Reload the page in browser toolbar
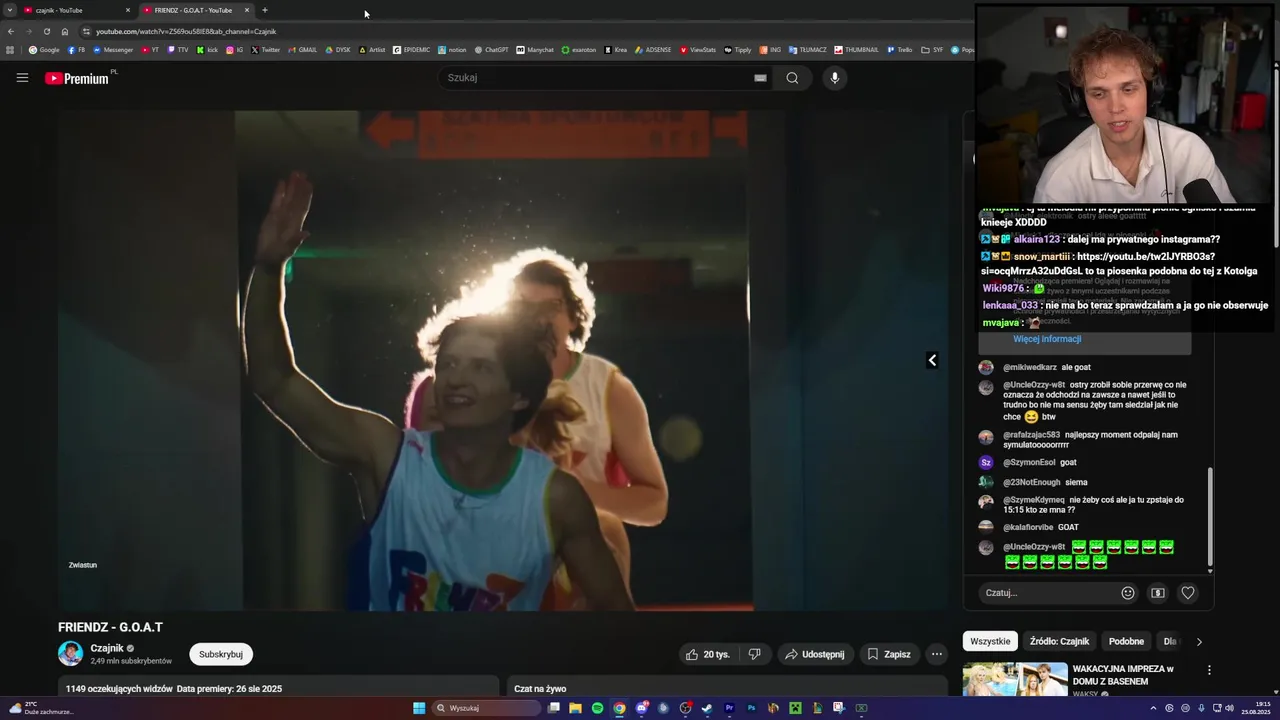 point(46,31)
